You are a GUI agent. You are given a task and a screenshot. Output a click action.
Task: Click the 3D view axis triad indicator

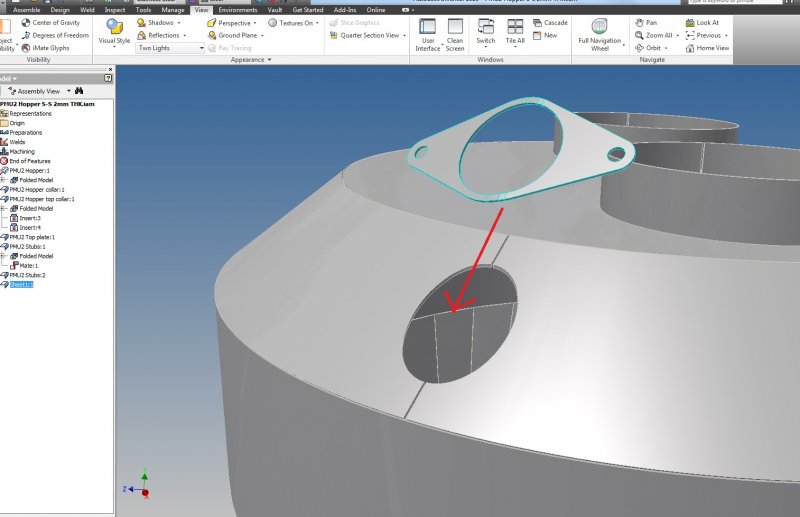point(136,483)
